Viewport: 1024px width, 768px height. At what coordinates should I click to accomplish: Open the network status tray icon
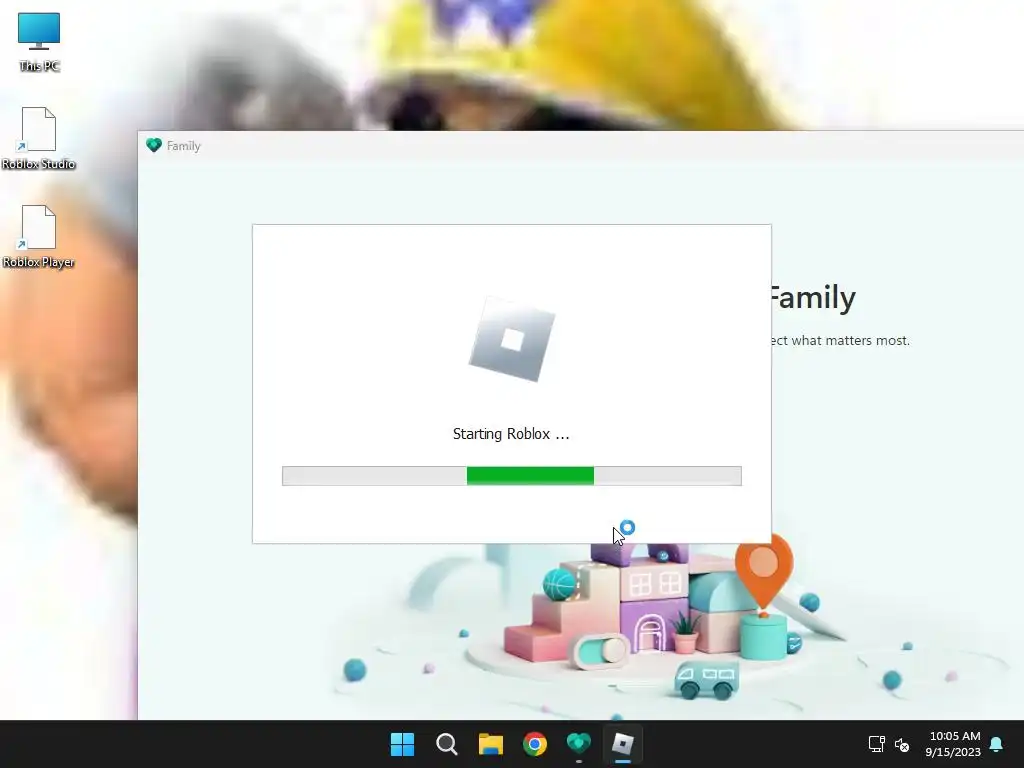coord(876,744)
